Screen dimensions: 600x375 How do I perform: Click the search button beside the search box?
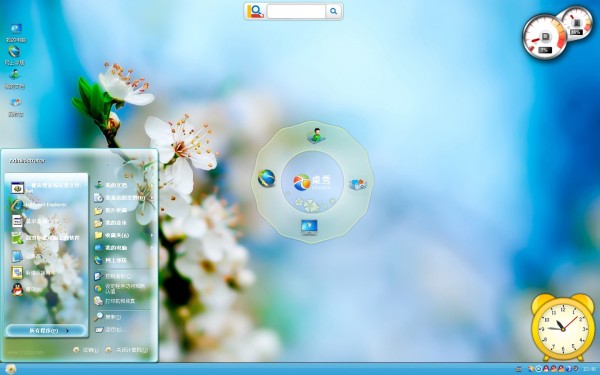pos(334,11)
